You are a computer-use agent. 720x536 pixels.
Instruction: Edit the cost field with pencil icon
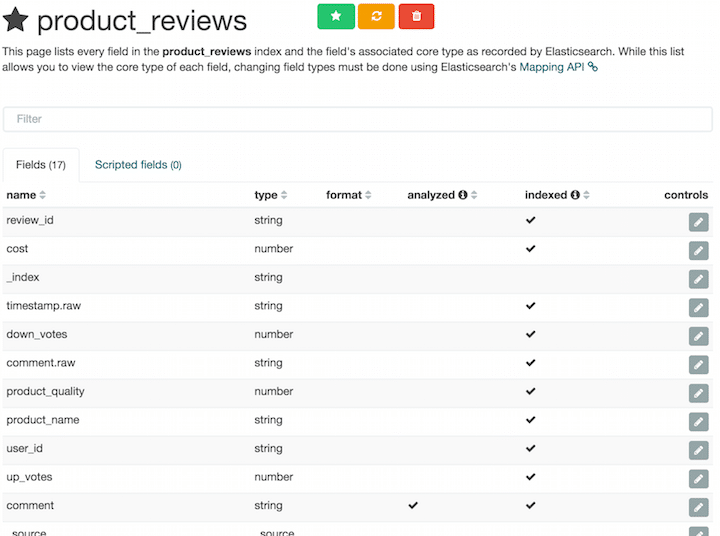698,251
